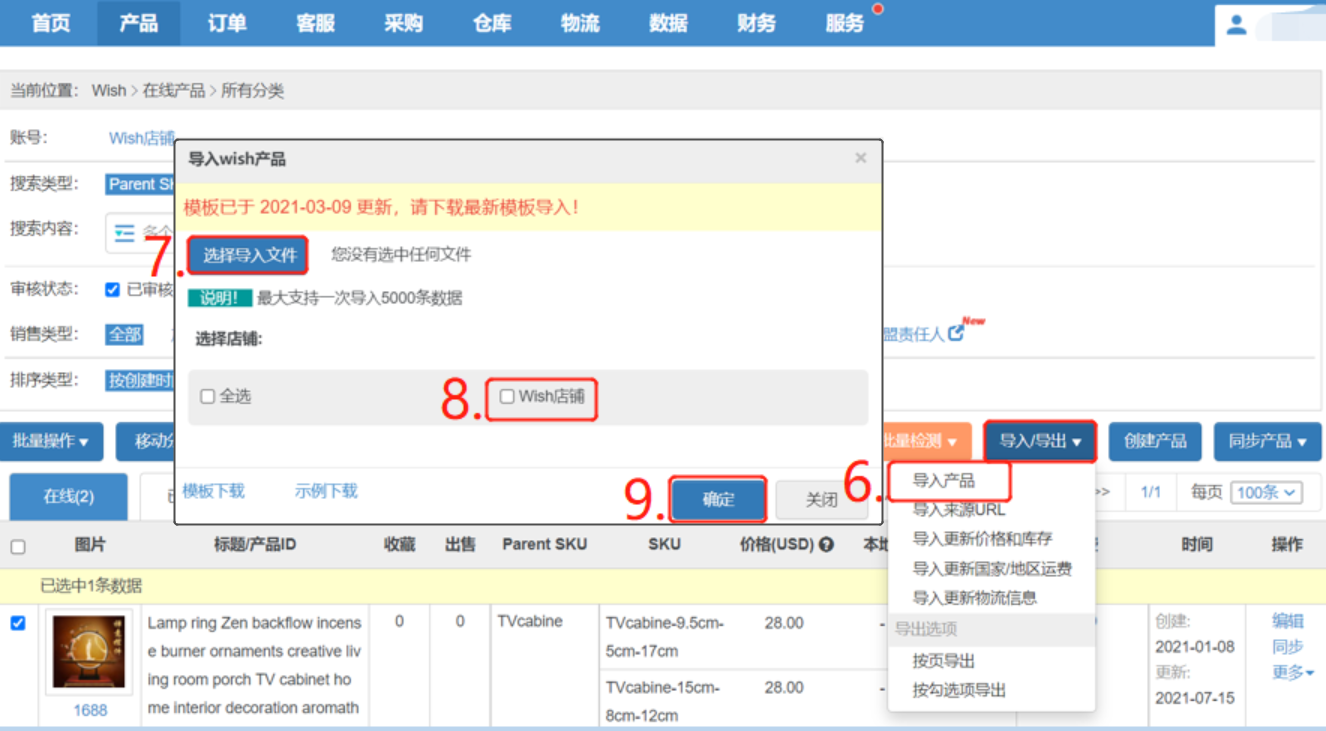Click the 创建产品 button
Viewport: 1326px width, 731px height.
[x=1155, y=441]
